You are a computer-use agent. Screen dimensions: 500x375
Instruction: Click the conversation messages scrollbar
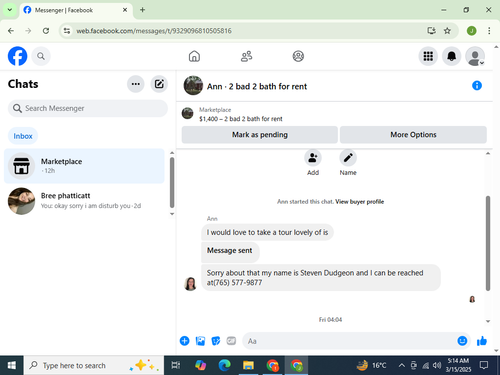(x=488, y=243)
